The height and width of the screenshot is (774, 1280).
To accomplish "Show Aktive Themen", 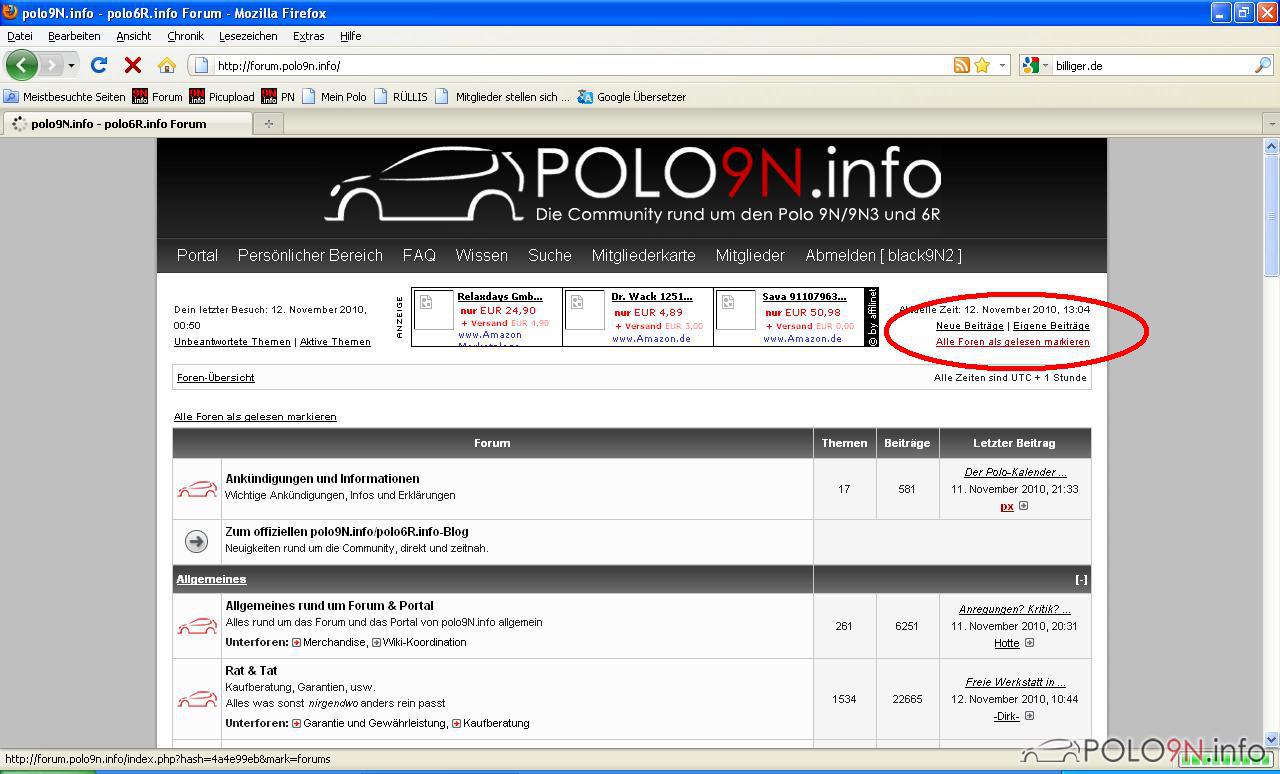I will point(335,342).
